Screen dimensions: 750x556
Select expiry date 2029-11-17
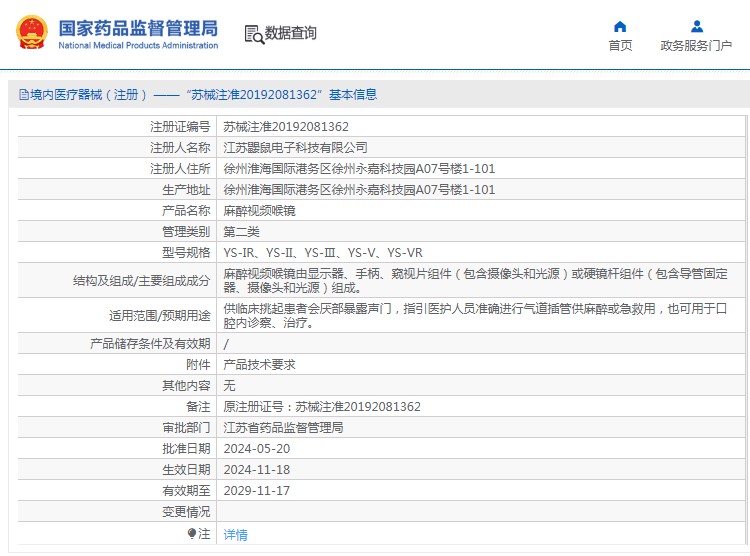(x=256, y=491)
